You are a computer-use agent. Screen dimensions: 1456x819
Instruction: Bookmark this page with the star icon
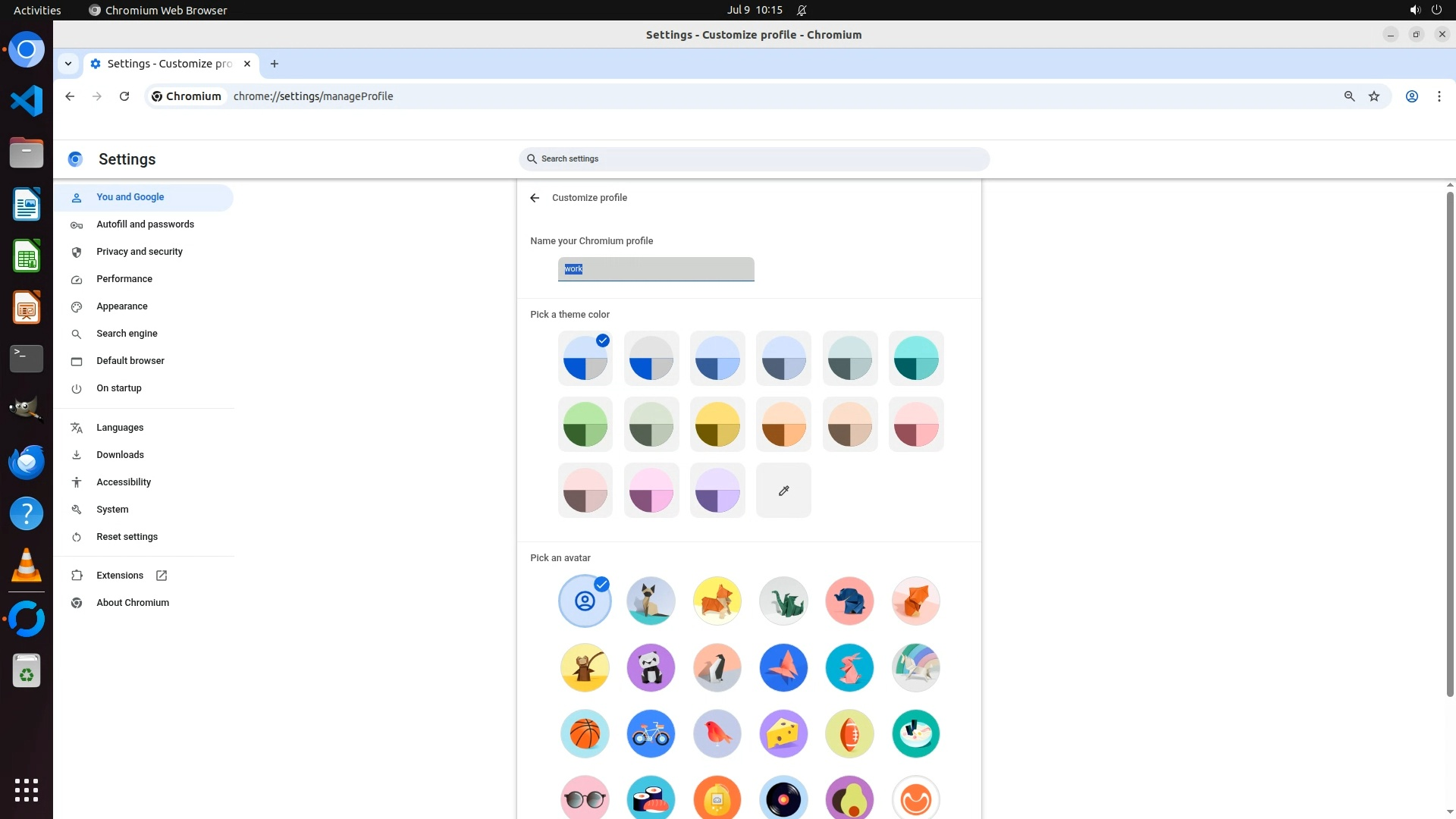[1374, 96]
